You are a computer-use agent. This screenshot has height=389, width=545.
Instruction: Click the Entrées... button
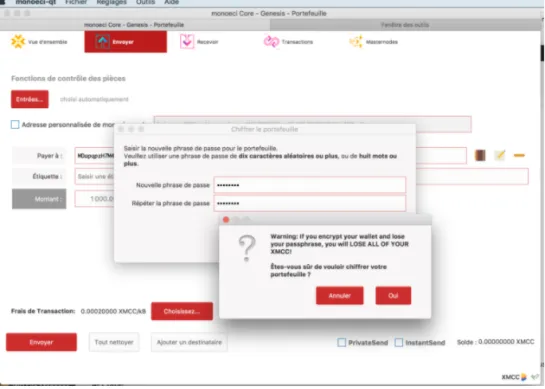click(30, 99)
